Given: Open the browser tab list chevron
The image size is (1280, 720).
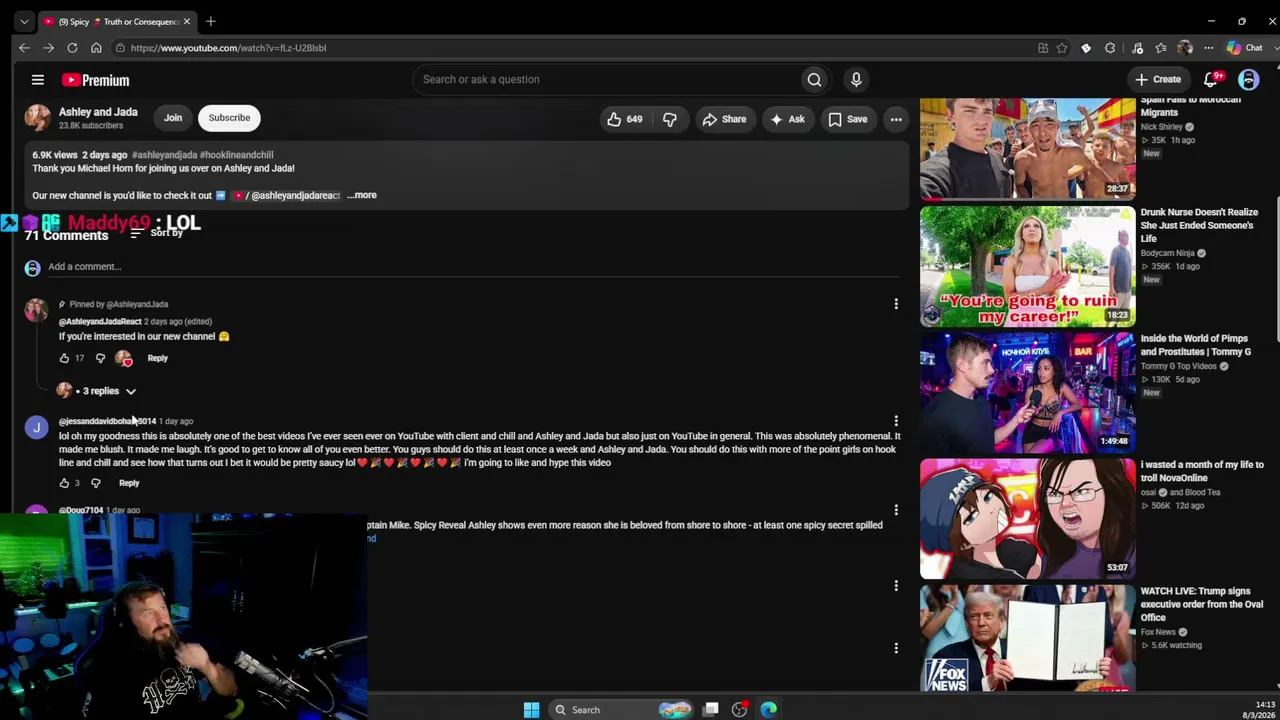Looking at the screenshot, I should coord(24,21).
